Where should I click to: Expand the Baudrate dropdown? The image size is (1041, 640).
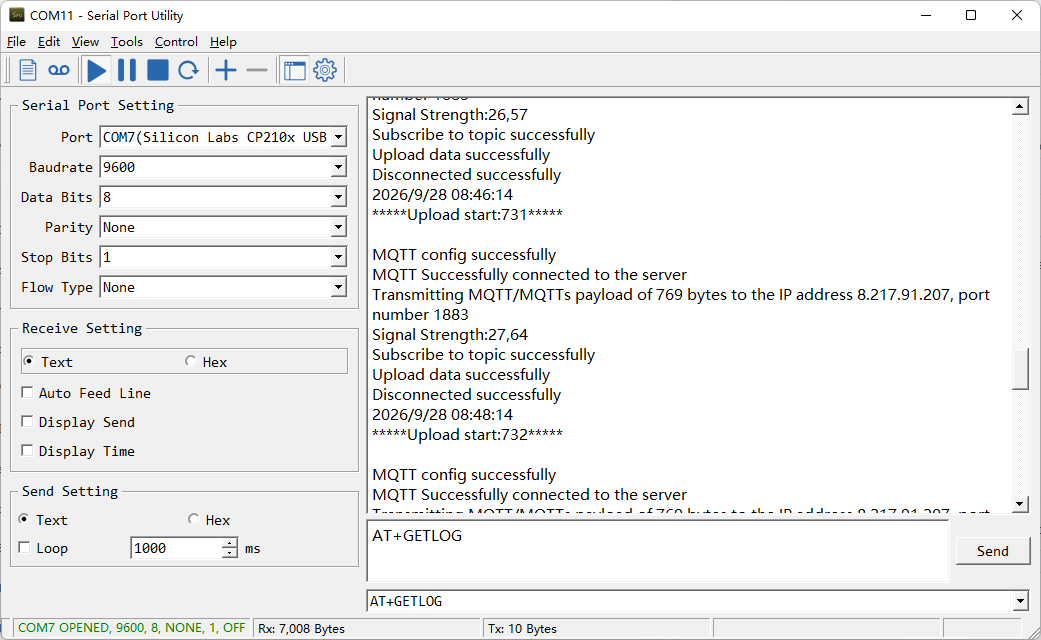(x=339, y=167)
